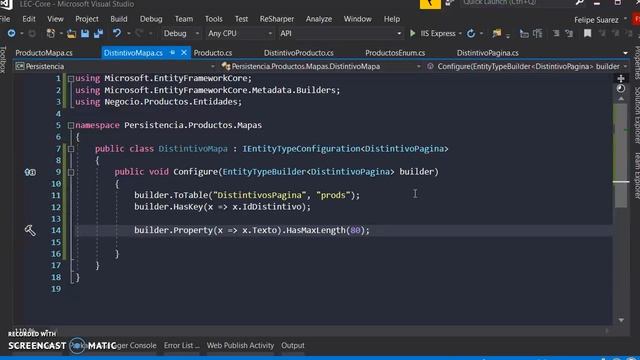
Task: Collapse the DistintivoMapa class at line 7
Action: click(x=71, y=149)
